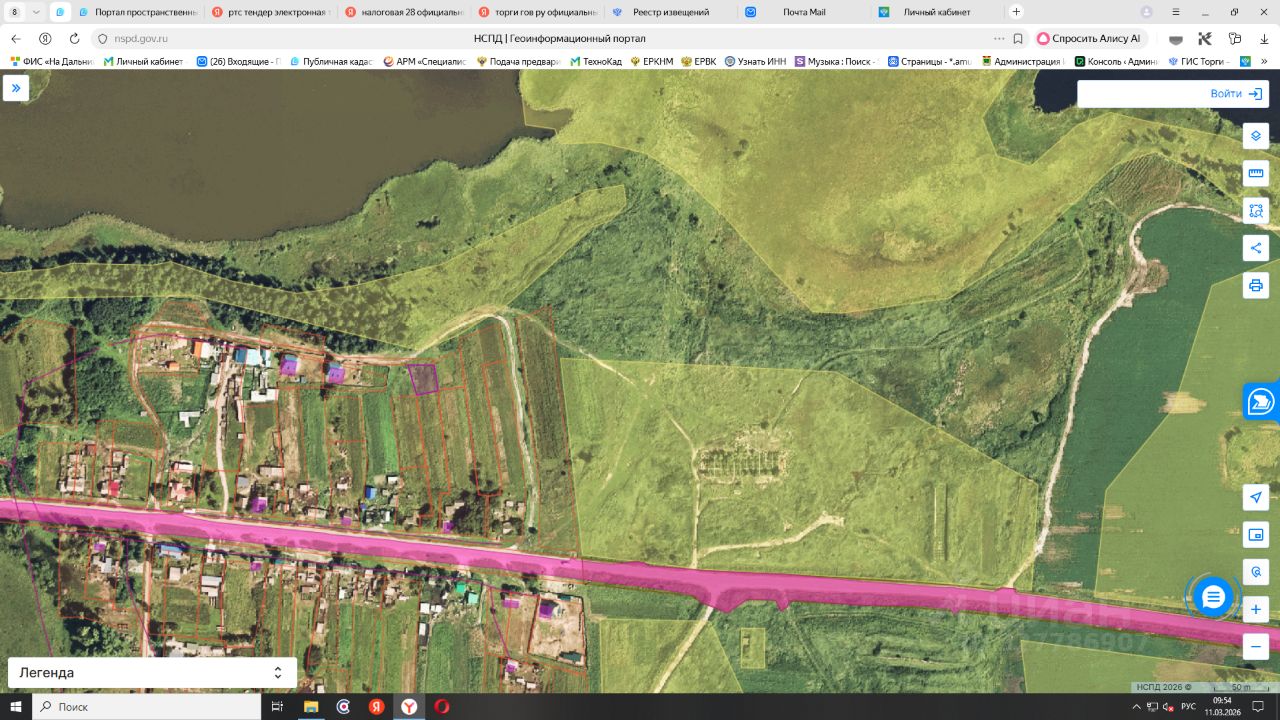Open browser downloads arrow icon
This screenshot has width=1280, height=720.
coord(1264,38)
